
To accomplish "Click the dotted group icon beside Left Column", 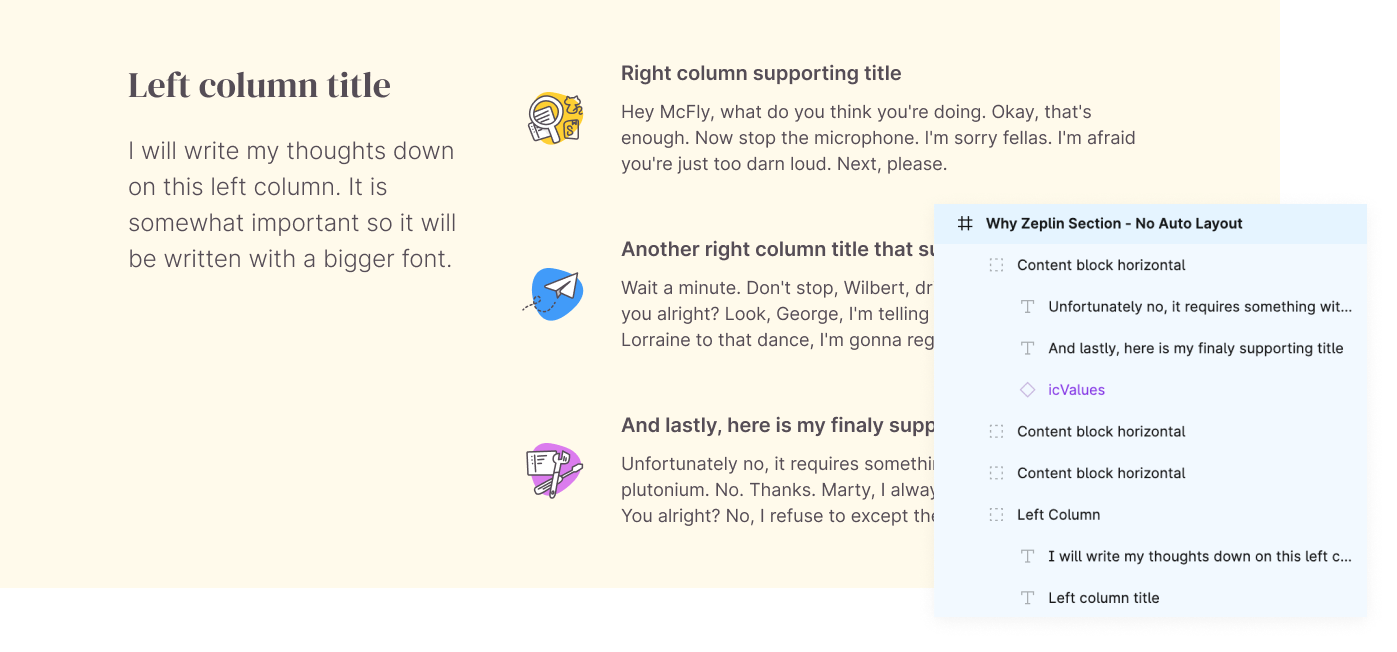I will (996, 514).
